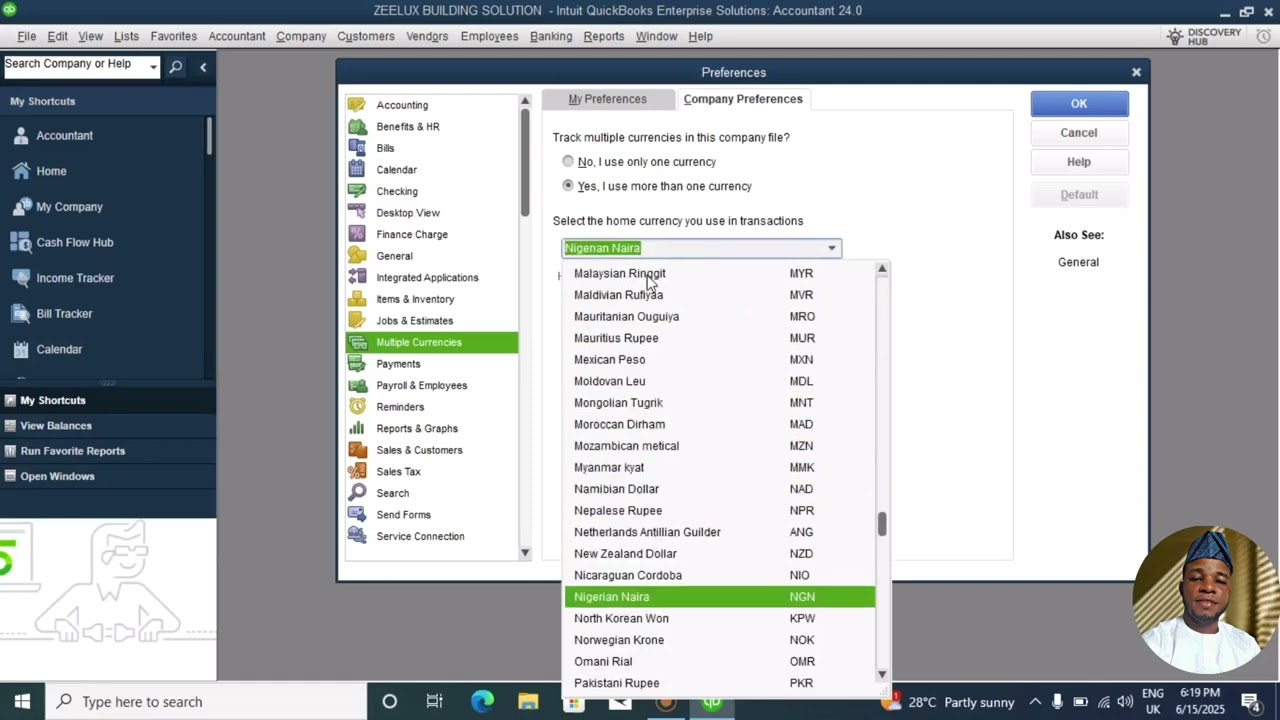Open View Balances in the sidebar

point(56,426)
